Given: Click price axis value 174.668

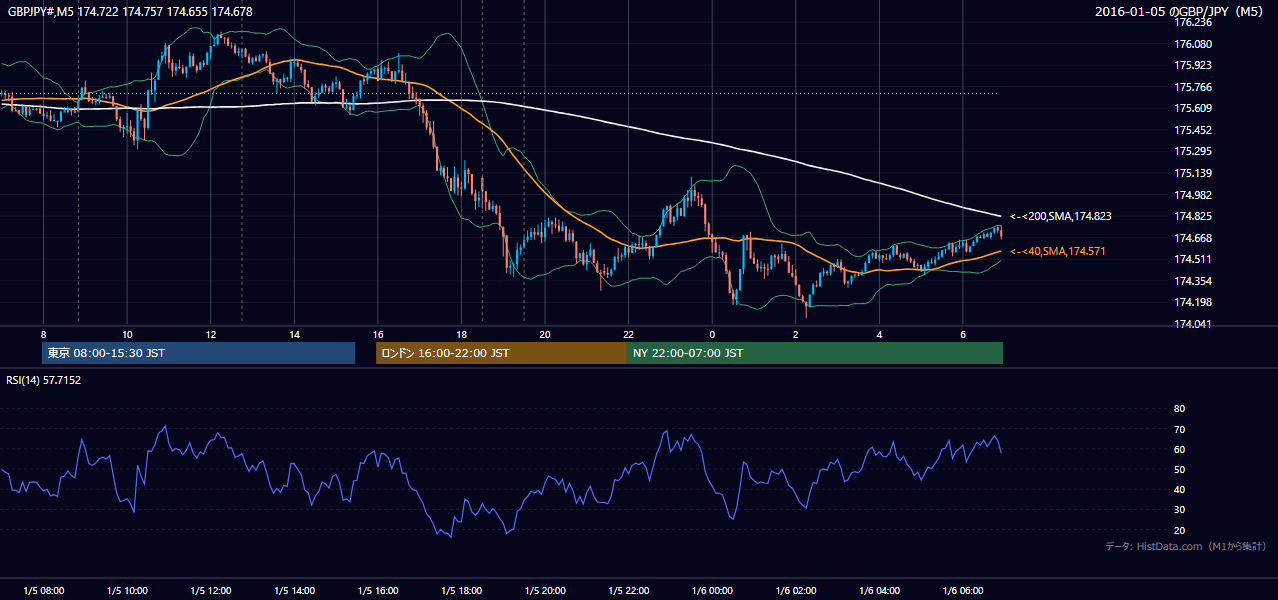Looking at the screenshot, I should click(1193, 238).
